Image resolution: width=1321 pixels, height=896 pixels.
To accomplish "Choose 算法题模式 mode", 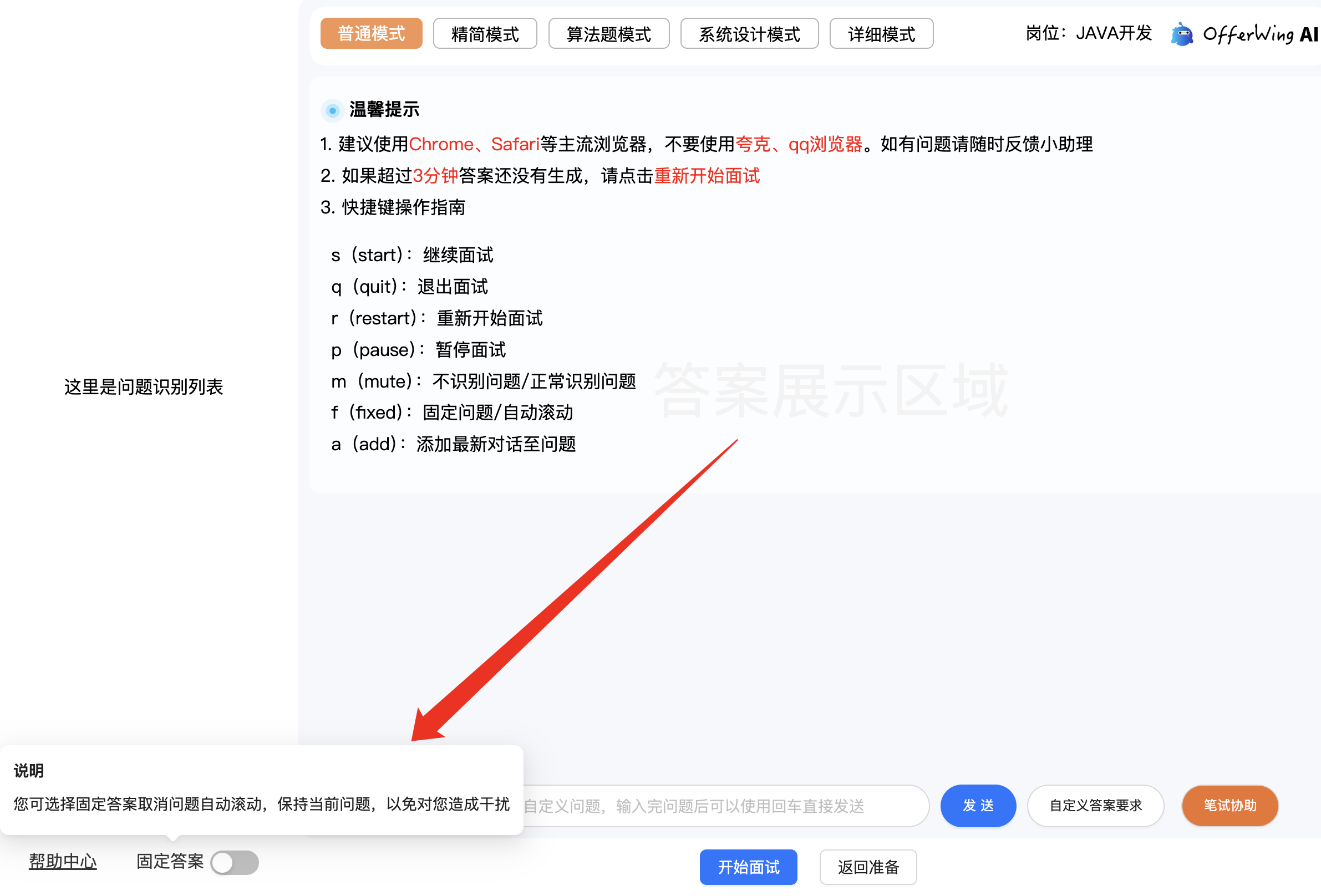I will click(608, 34).
